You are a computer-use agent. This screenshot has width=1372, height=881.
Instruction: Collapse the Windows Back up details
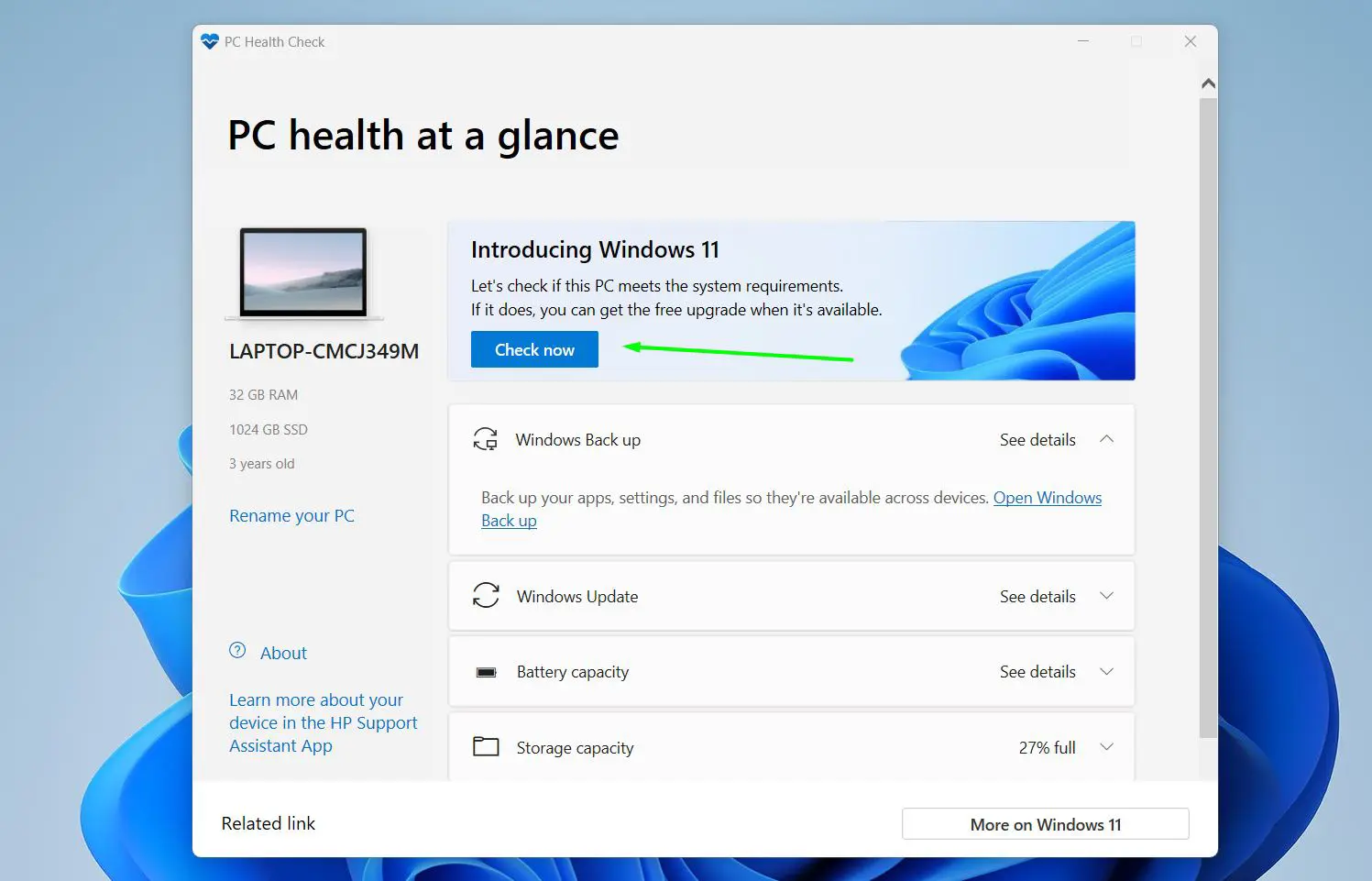click(x=1106, y=439)
